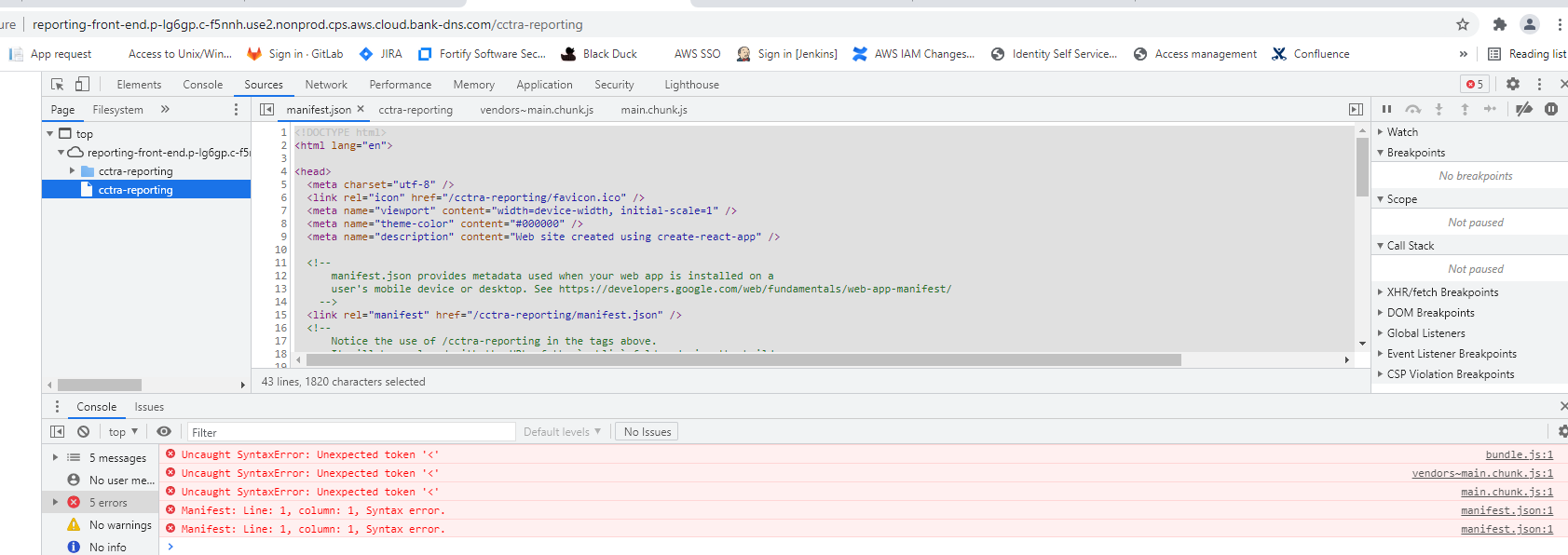Toggle the device toolbar icon
Image resolution: width=1568 pixels, height=555 pixels.
[x=82, y=84]
